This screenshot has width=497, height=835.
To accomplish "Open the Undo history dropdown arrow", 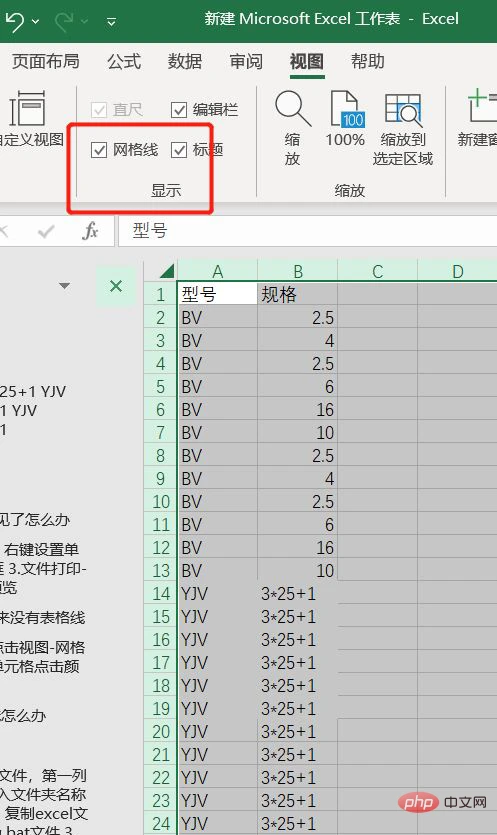I will coord(36,22).
